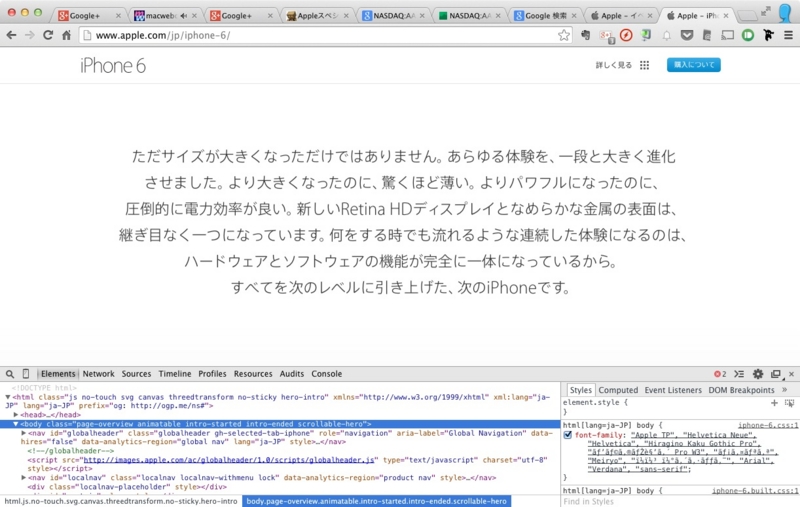Viewport: 800px width, 507px height.
Task: Toggle element state icon in Styles pane
Action: [x=789, y=403]
